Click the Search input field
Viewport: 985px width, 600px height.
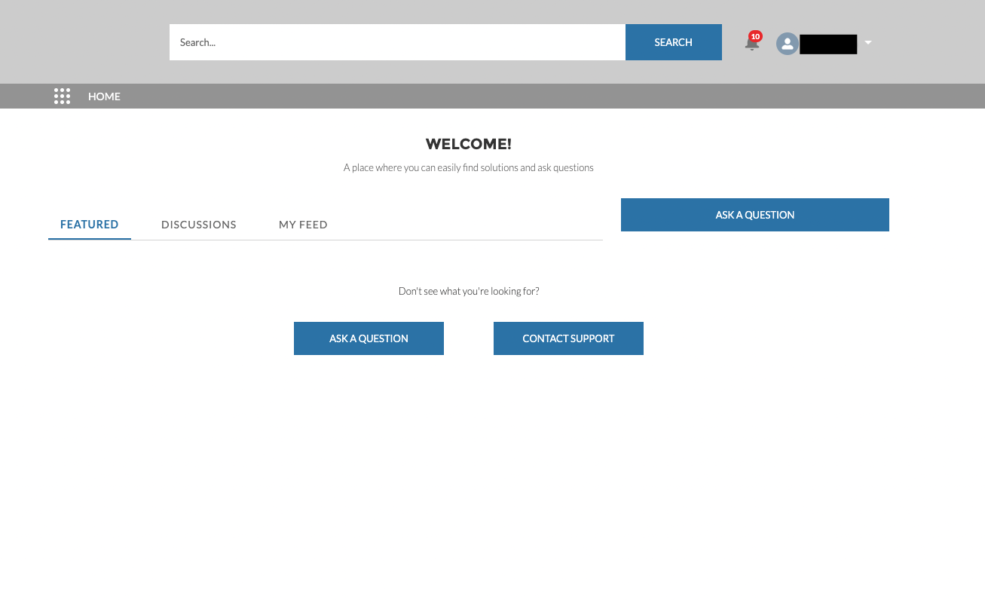397,42
